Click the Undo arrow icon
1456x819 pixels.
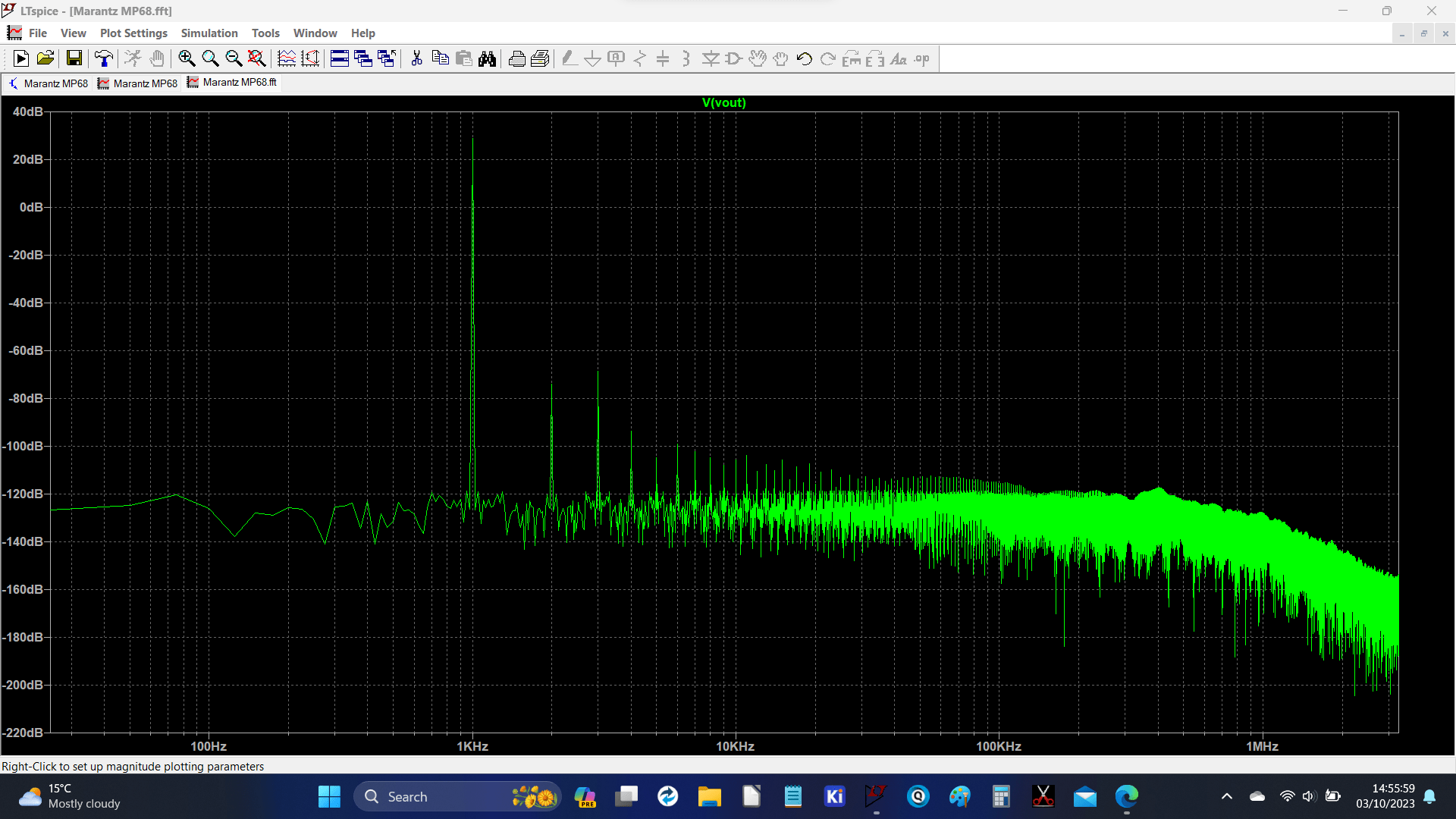click(805, 58)
